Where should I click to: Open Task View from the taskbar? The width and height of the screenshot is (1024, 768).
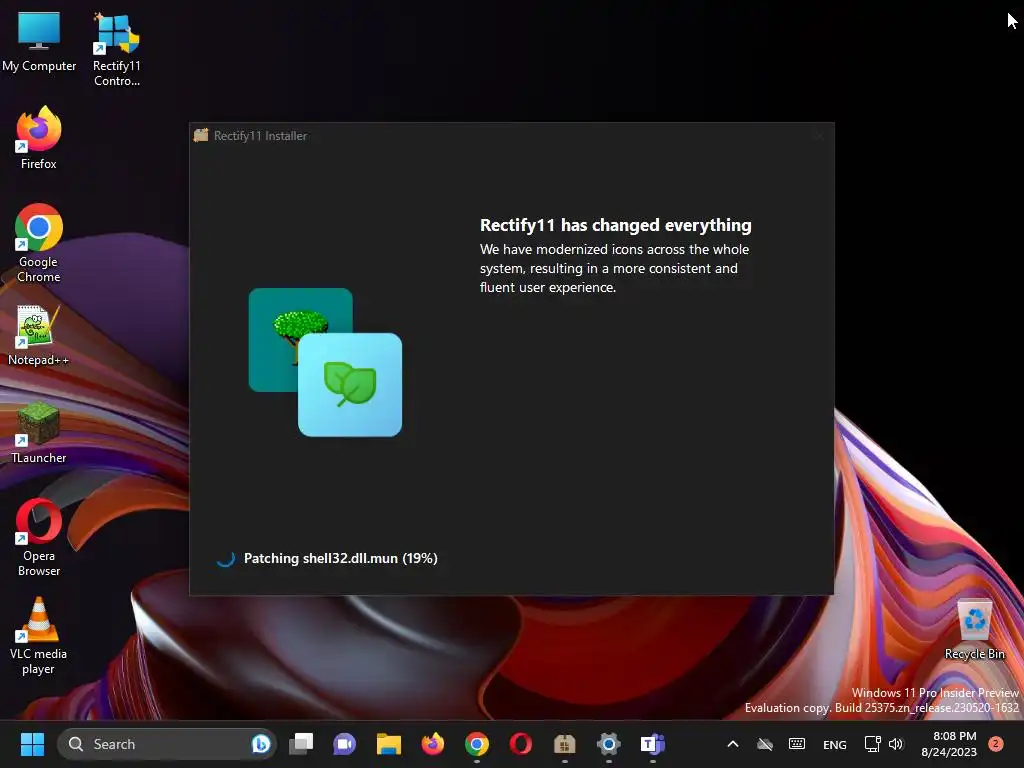301,744
